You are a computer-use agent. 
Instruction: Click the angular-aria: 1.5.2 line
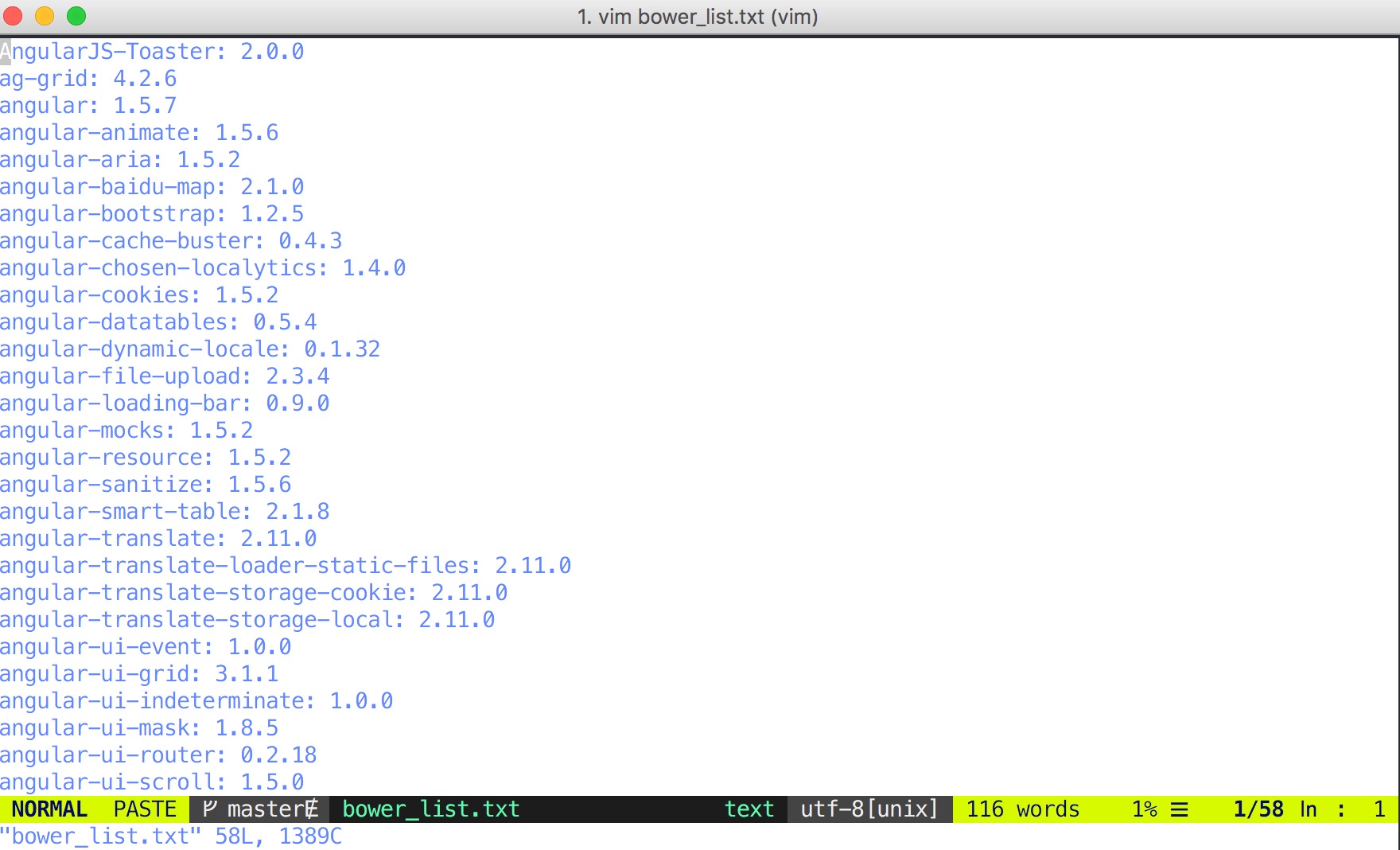point(120,159)
